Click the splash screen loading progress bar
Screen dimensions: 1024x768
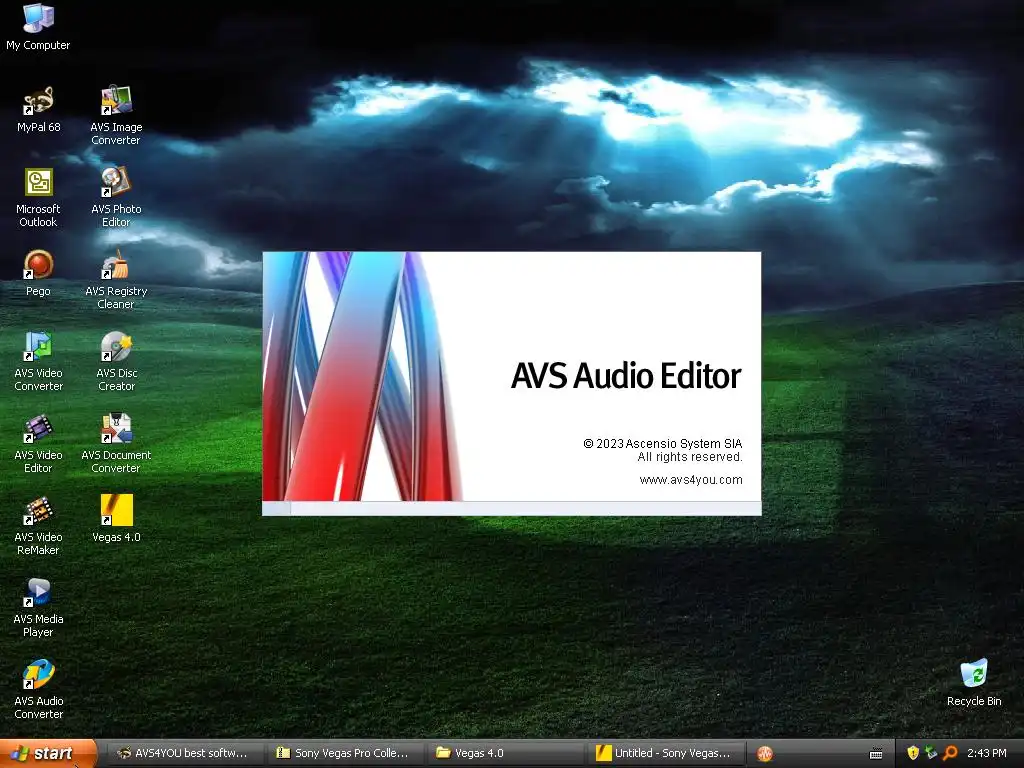coord(511,508)
